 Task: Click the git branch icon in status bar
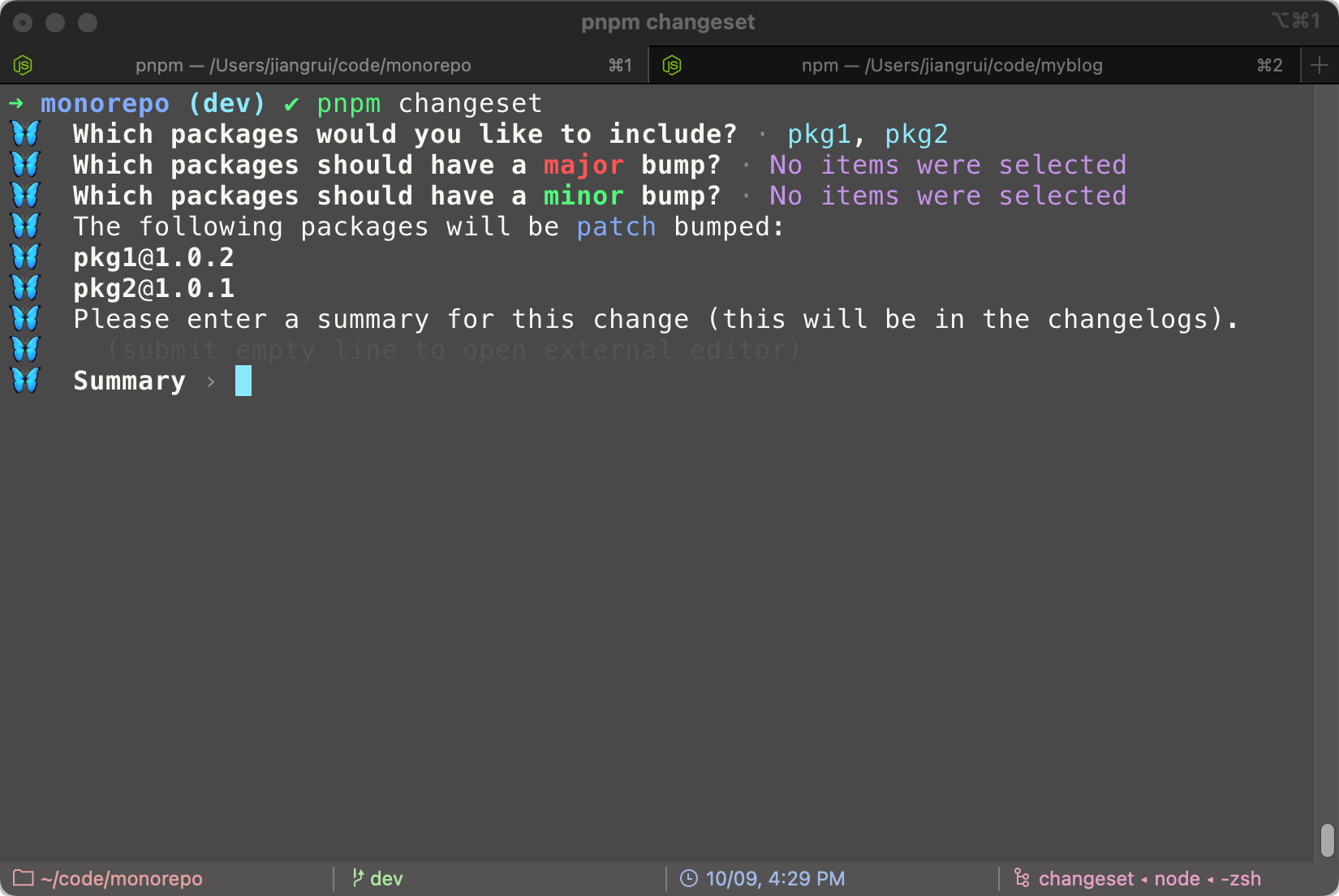(357, 877)
